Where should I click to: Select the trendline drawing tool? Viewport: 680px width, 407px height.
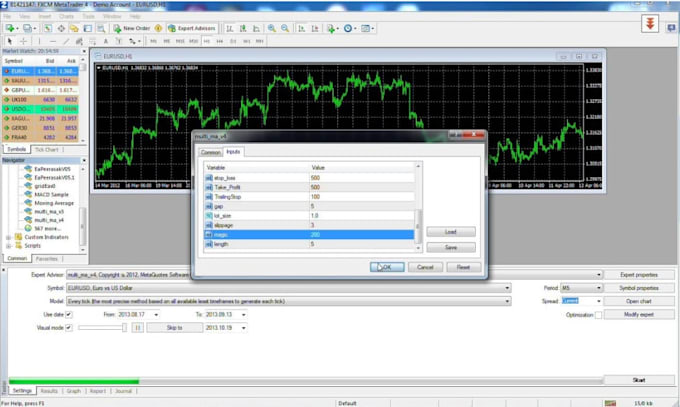[66, 41]
